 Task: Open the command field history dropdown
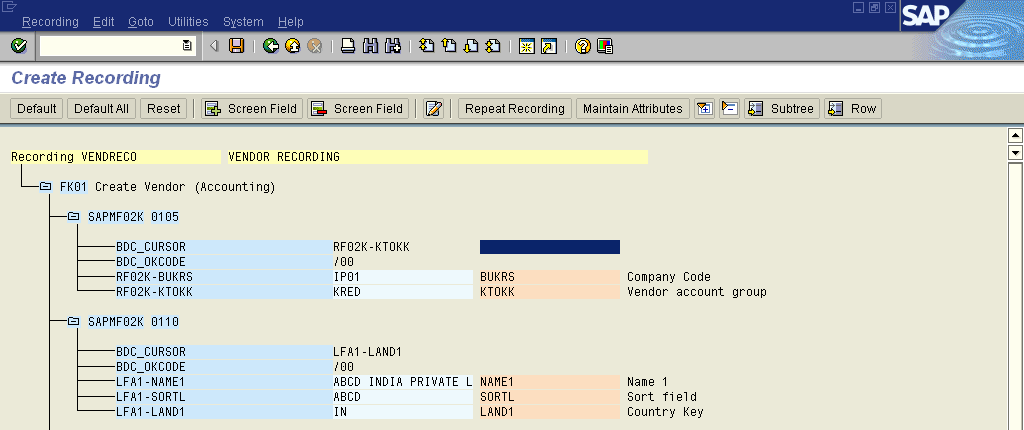pos(187,46)
